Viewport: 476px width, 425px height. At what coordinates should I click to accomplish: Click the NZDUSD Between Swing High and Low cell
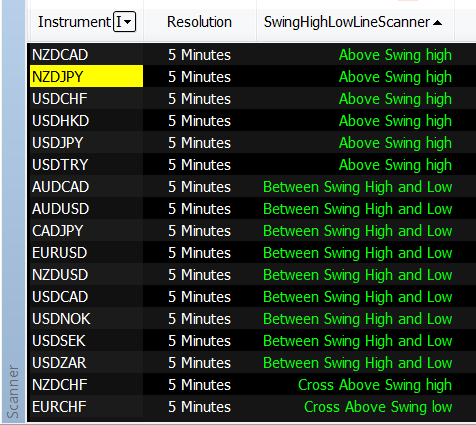[x=357, y=275]
